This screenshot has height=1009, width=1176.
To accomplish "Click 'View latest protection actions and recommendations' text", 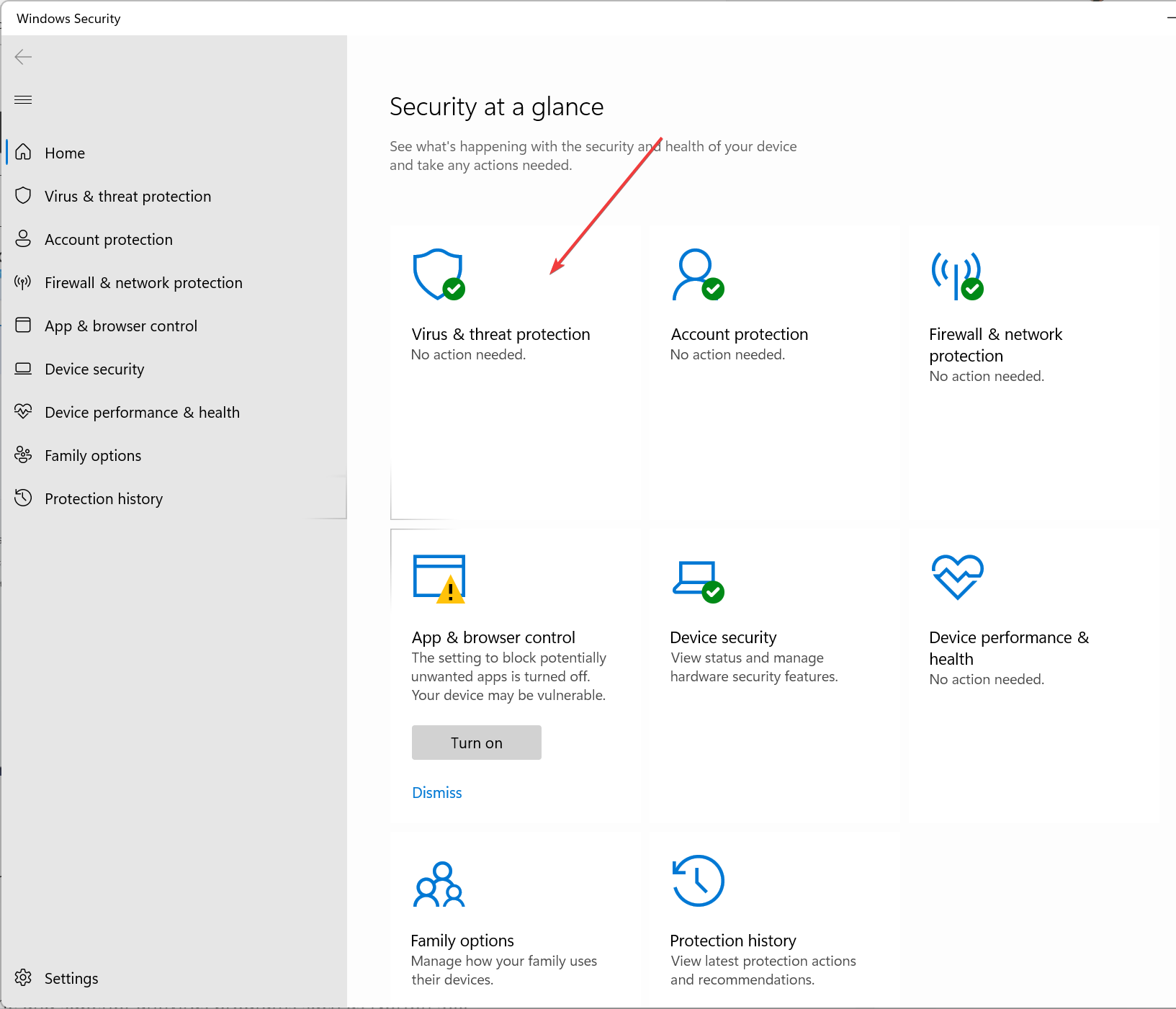I will pyautogui.click(x=763, y=970).
